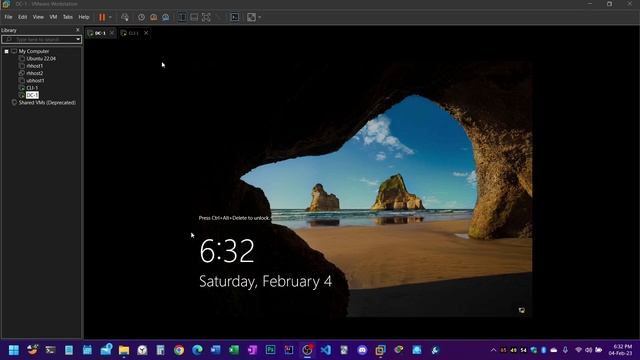Open Microsoft Excel from the taskbar
The image size is (640, 360).
234,350
